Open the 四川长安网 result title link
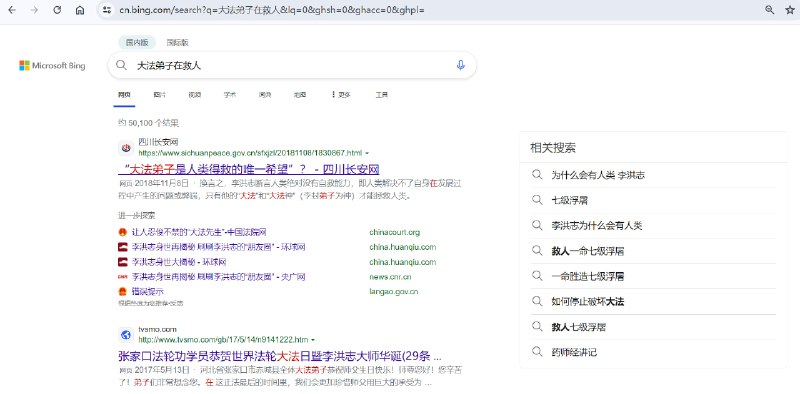 click(248, 169)
